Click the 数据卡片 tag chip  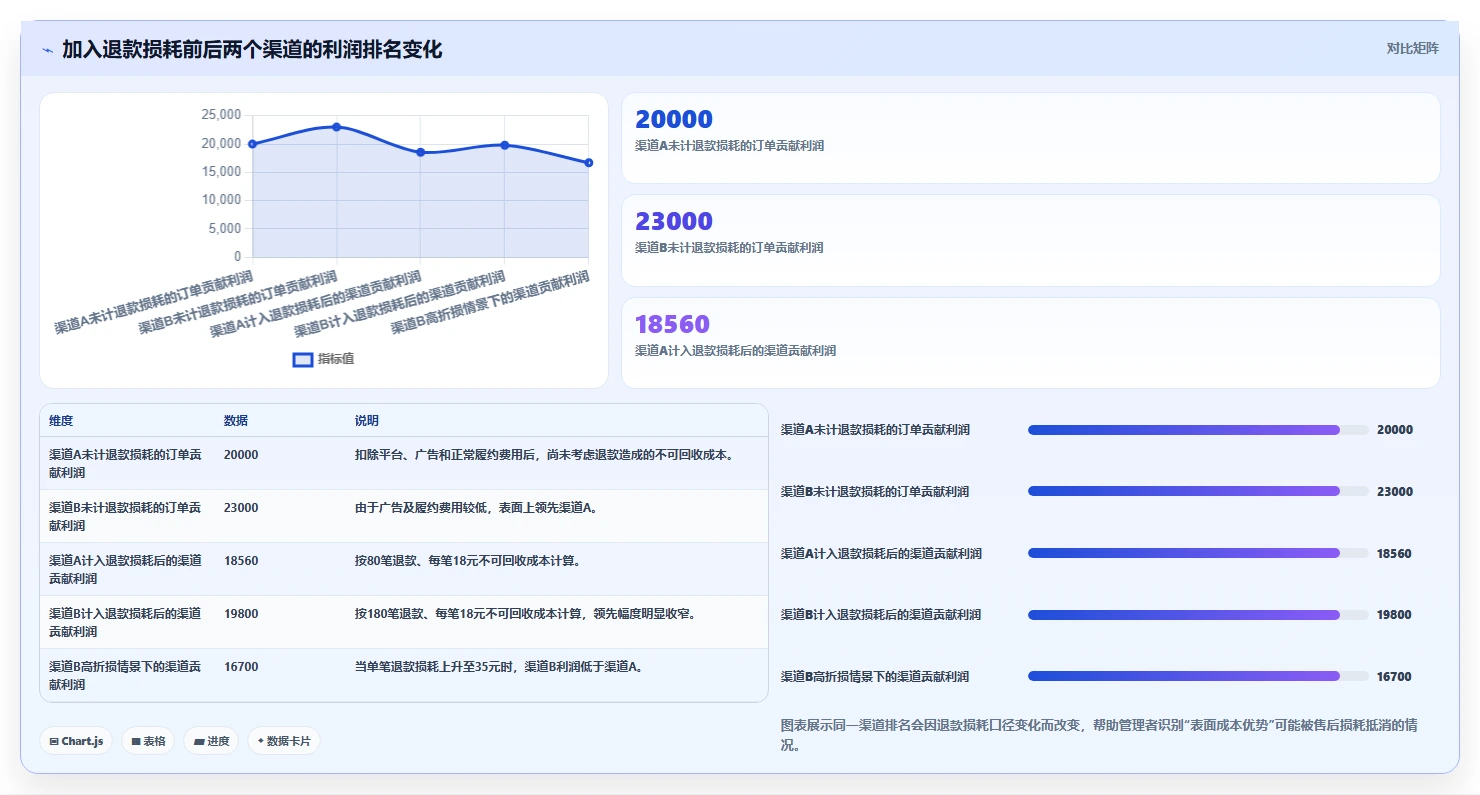click(x=284, y=741)
